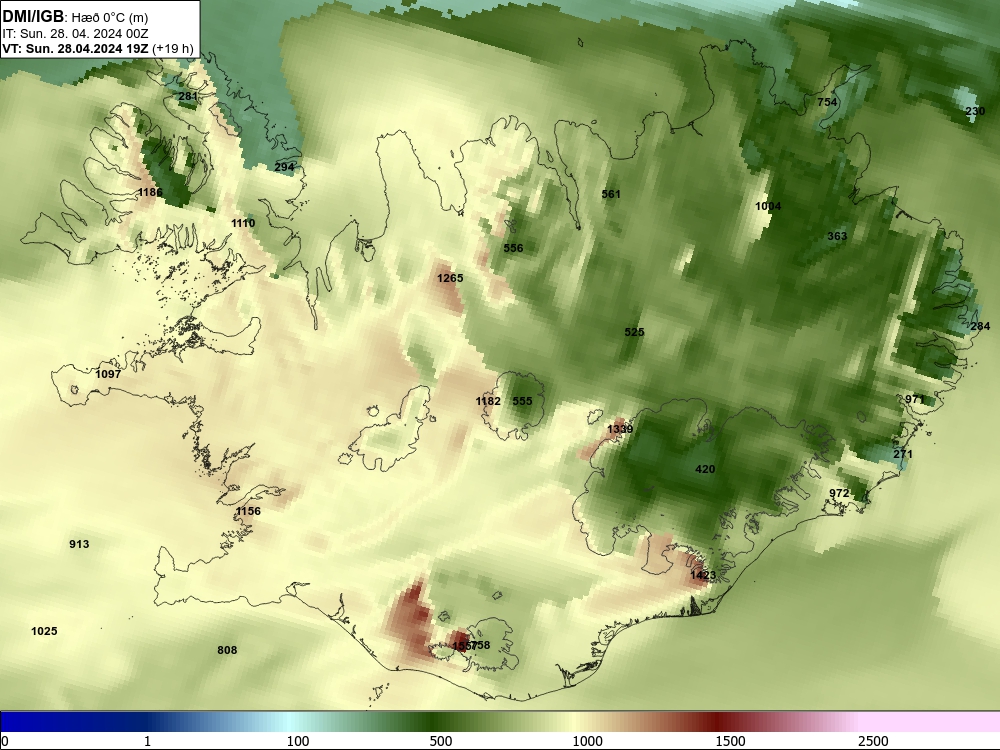The height and width of the screenshot is (750, 1000).
Task: Click the 271 value label
Action: pyautogui.click(x=903, y=454)
